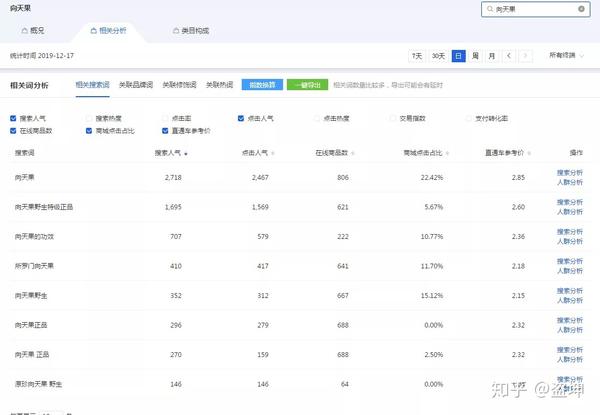The image size is (600, 415).
Task: Open 人群分析 for 向天果野生特级正品 row
Action: [569, 212]
